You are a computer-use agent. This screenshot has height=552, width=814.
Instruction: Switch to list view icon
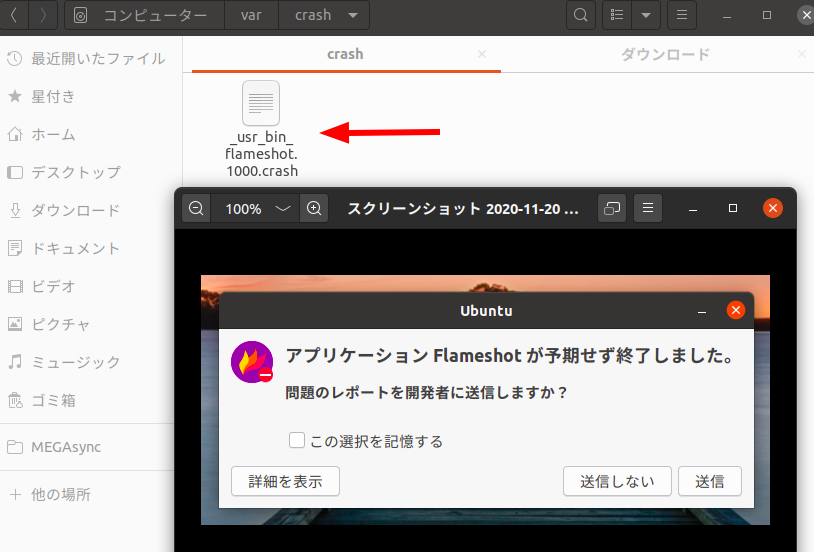[x=617, y=16]
